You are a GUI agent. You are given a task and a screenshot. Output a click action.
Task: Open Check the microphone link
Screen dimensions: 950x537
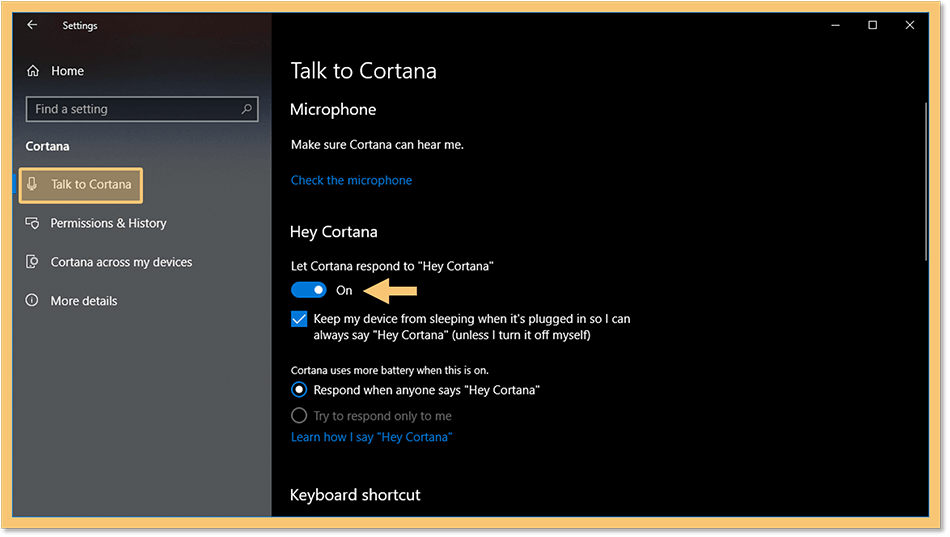[351, 180]
